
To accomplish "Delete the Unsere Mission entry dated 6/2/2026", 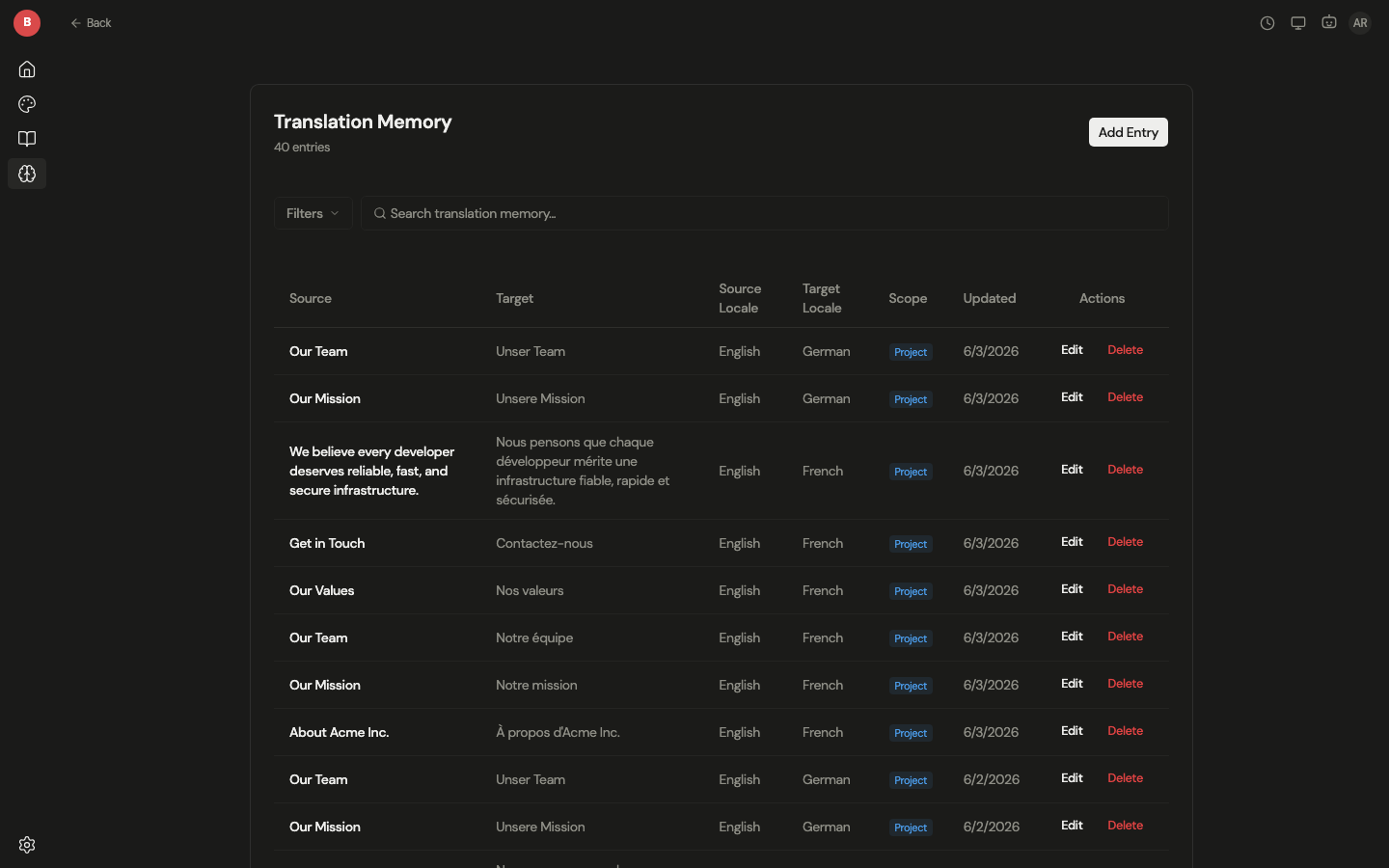I will click(x=1125, y=826).
